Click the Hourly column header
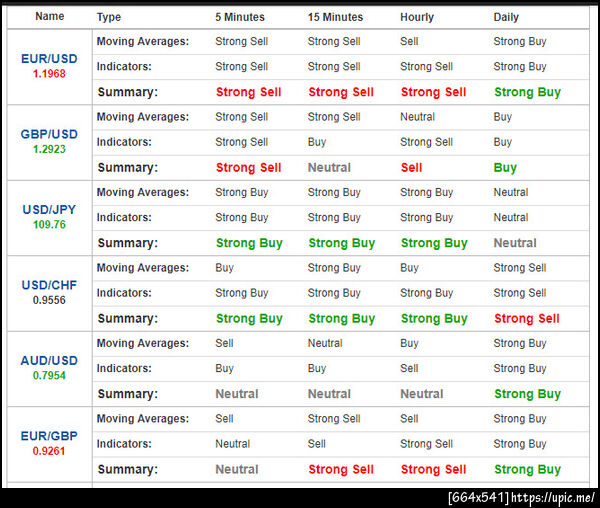This screenshot has height=508, width=600. click(417, 17)
